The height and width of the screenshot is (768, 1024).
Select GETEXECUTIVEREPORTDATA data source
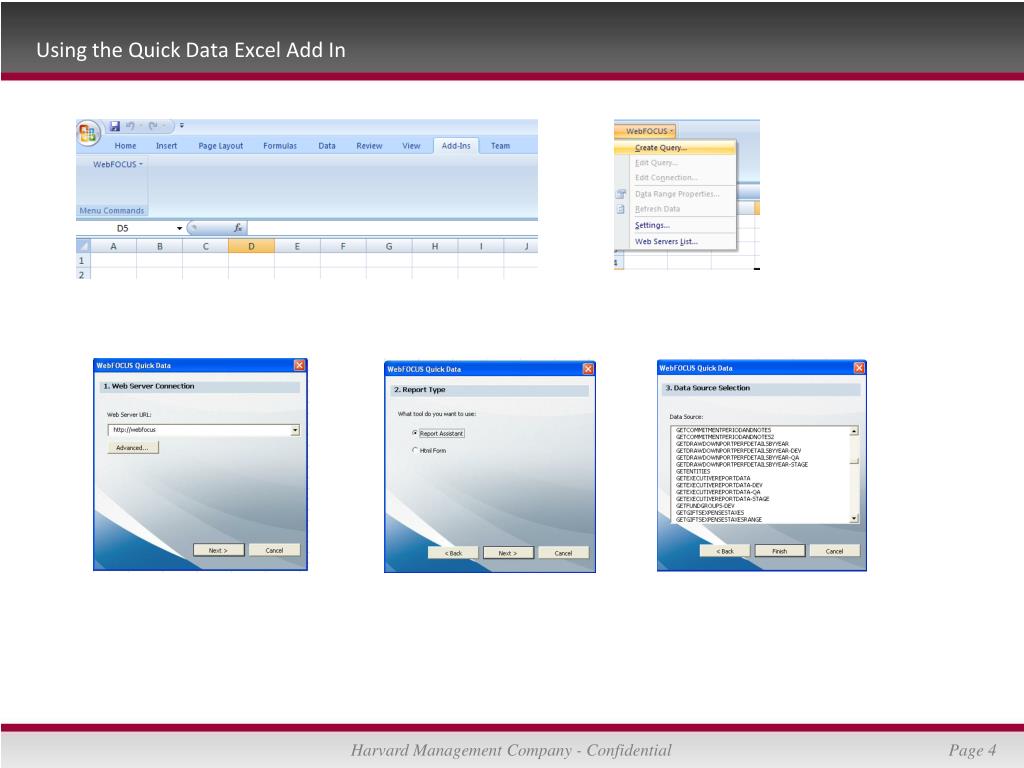point(713,478)
